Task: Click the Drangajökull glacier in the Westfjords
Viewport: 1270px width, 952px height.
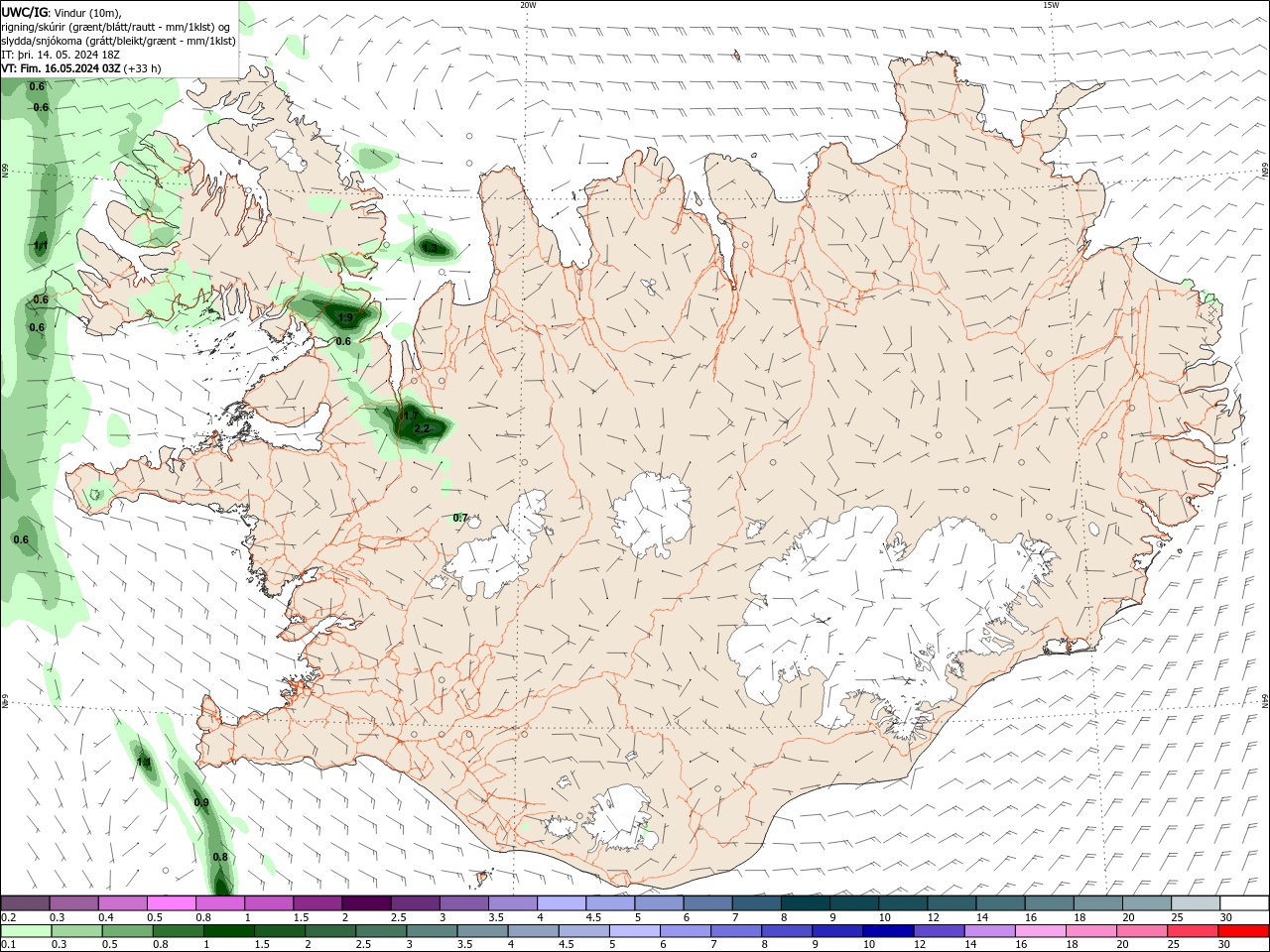Action: click(288, 151)
